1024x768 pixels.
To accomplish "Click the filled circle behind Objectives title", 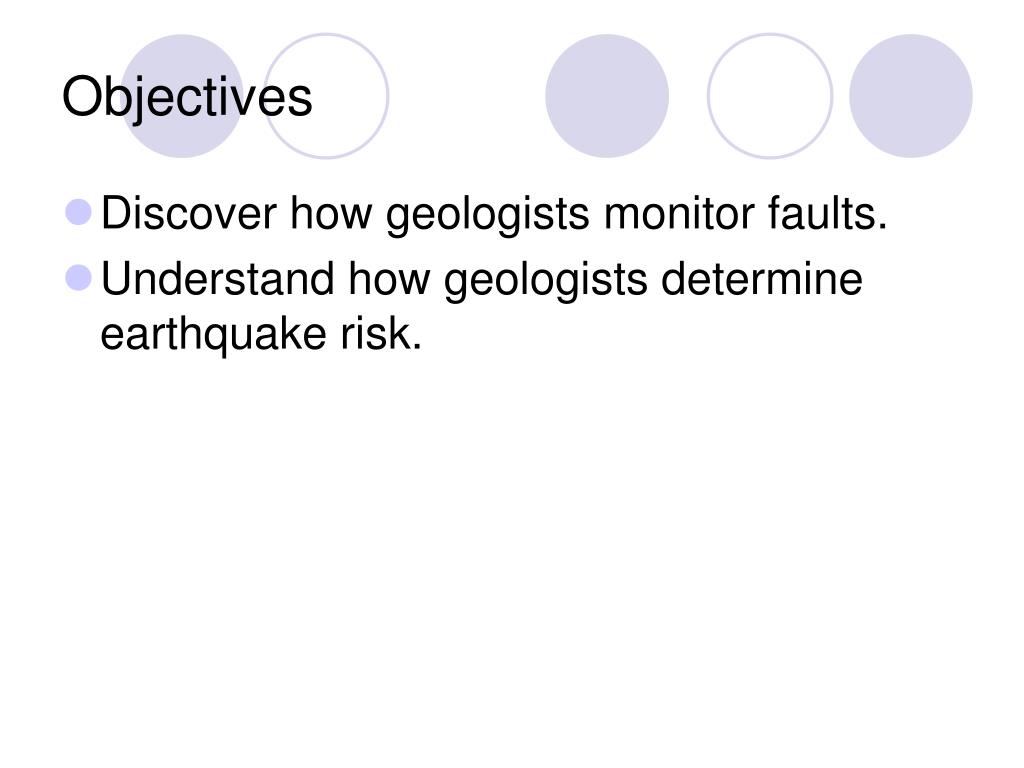I will pyautogui.click(x=182, y=96).
